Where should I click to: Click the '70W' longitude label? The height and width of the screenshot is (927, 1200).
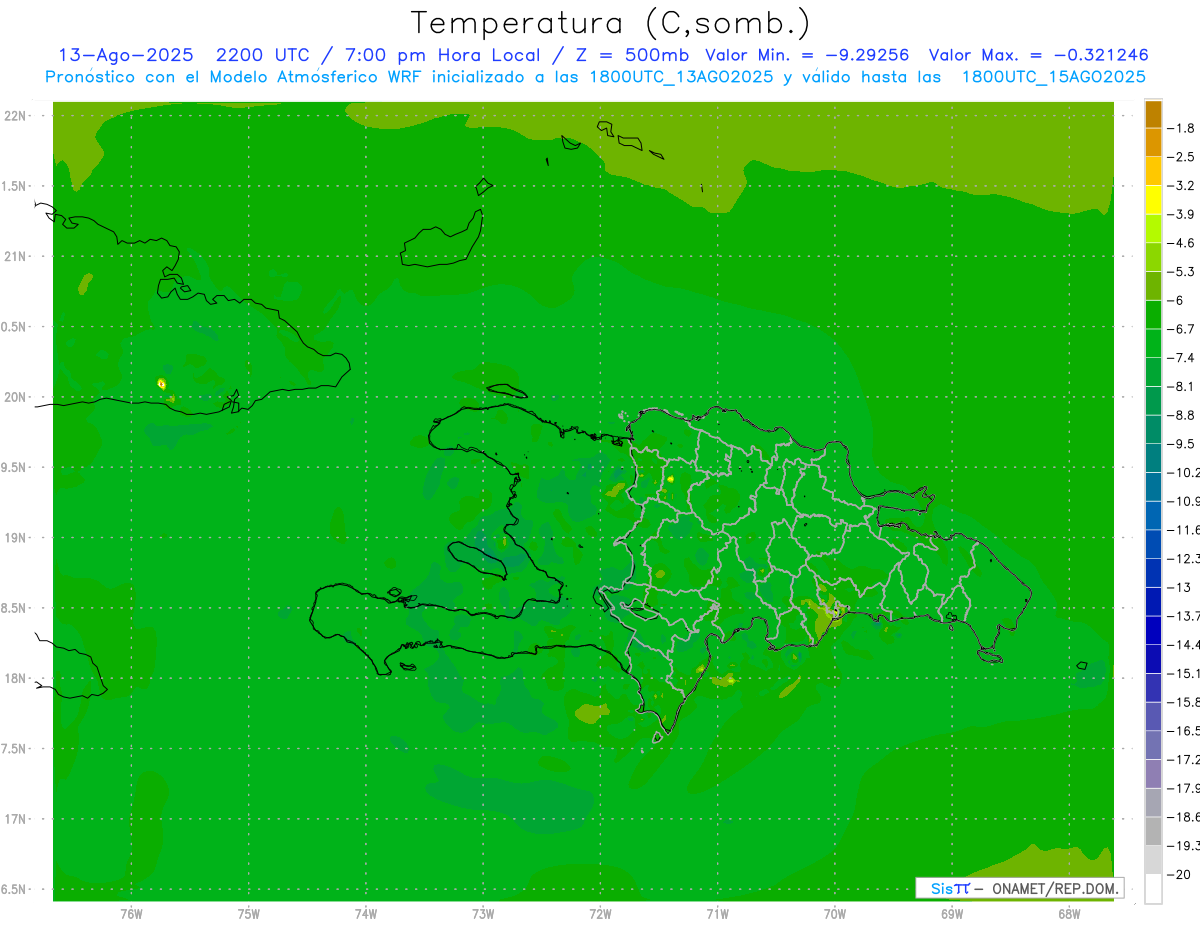[x=834, y=914]
